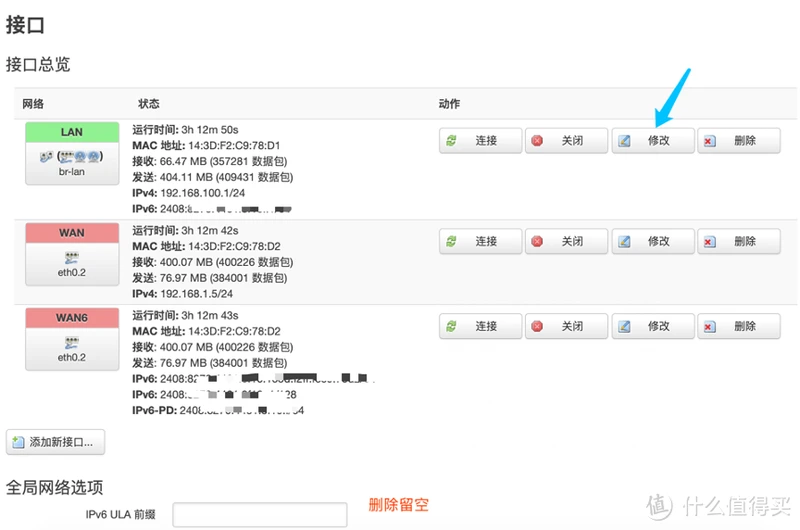The image size is (800, 530).
Task: Click the 关闭 button for WAN
Action: point(566,241)
